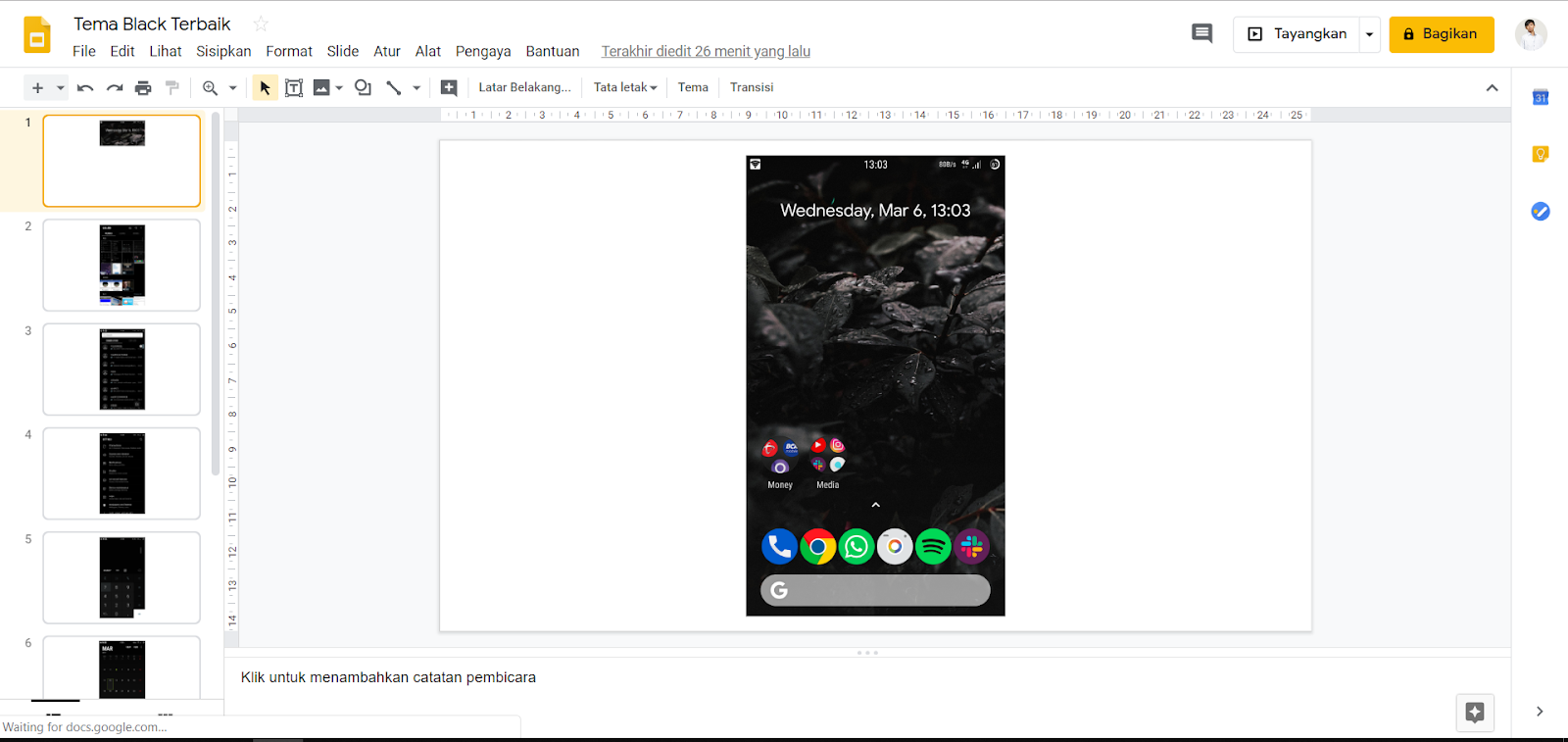Screen dimensions: 1568x742
Task: Click the add comment toolbar icon
Action: (449, 88)
